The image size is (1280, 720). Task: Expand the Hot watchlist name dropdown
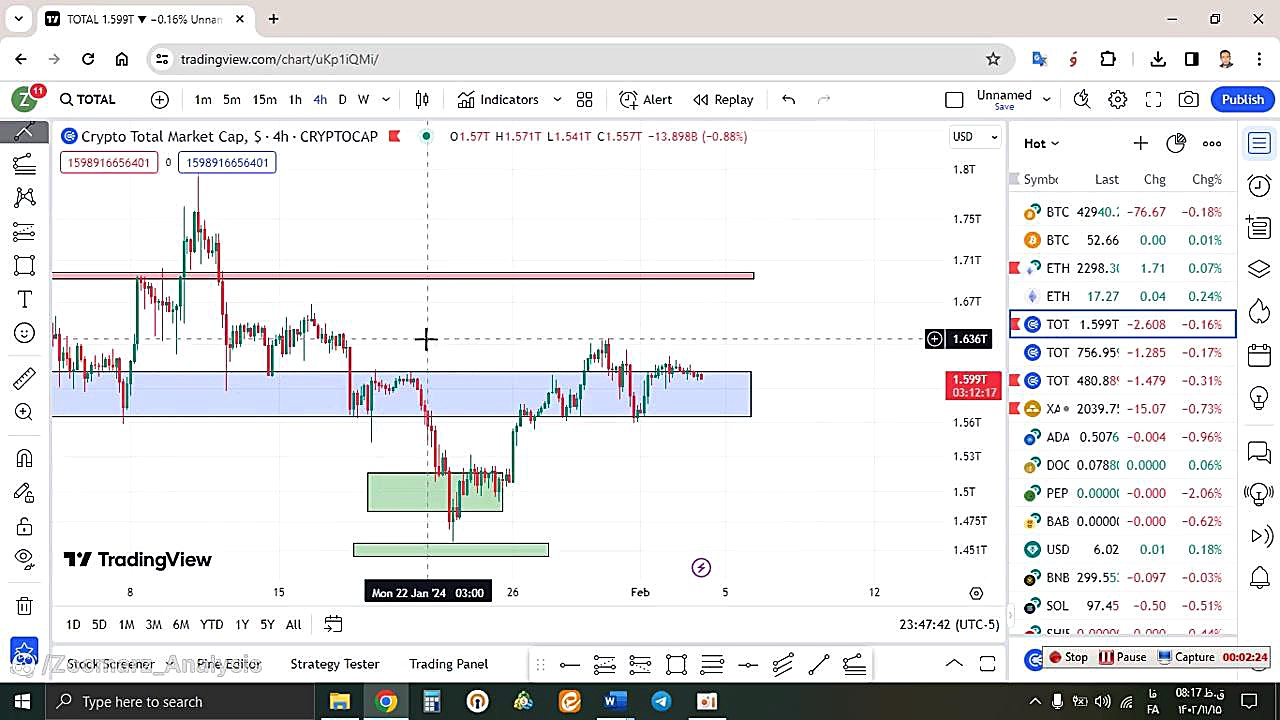[1041, 143]
